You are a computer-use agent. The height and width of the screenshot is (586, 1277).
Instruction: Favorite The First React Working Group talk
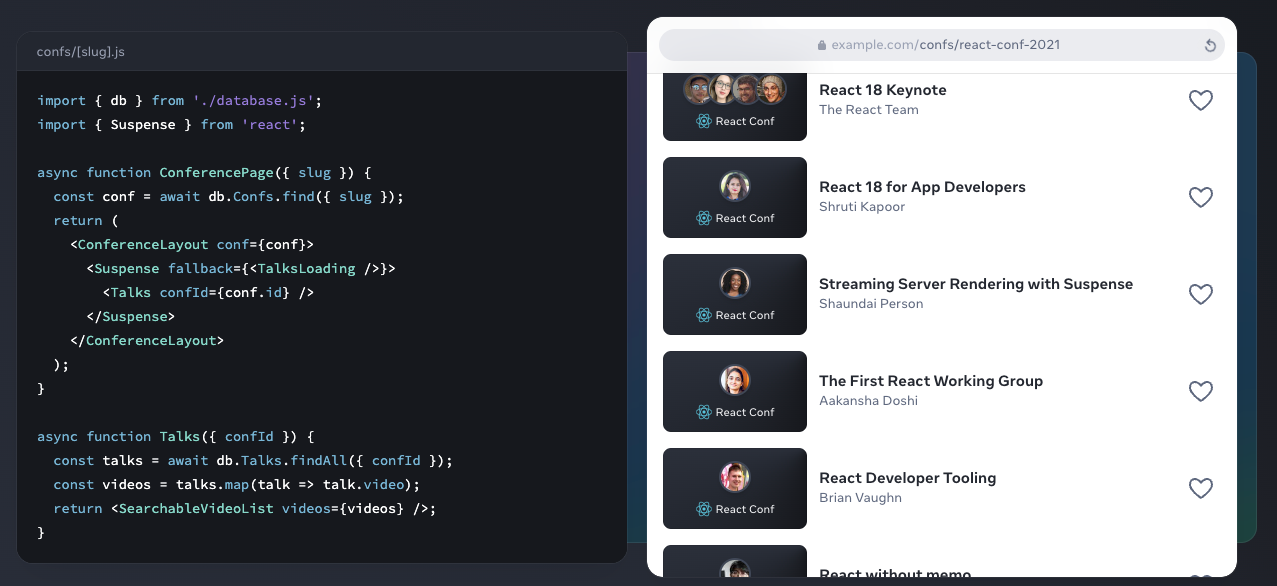(1200, 391)
